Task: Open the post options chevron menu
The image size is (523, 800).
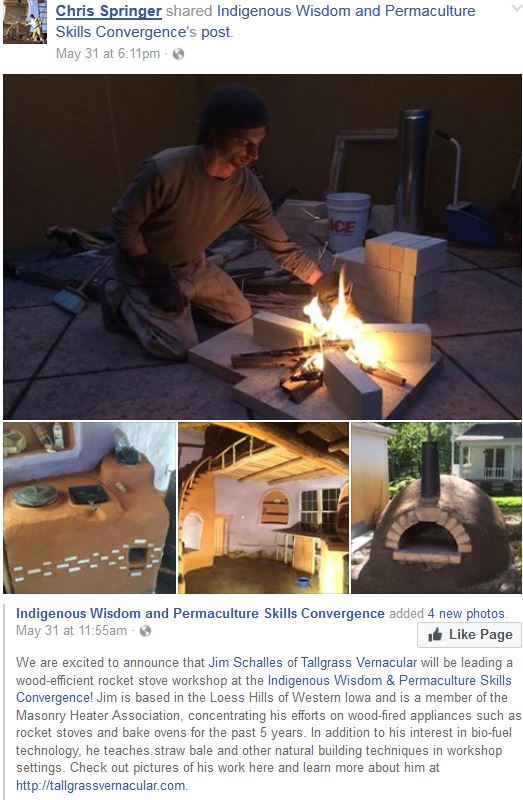Action: (516, 9)
